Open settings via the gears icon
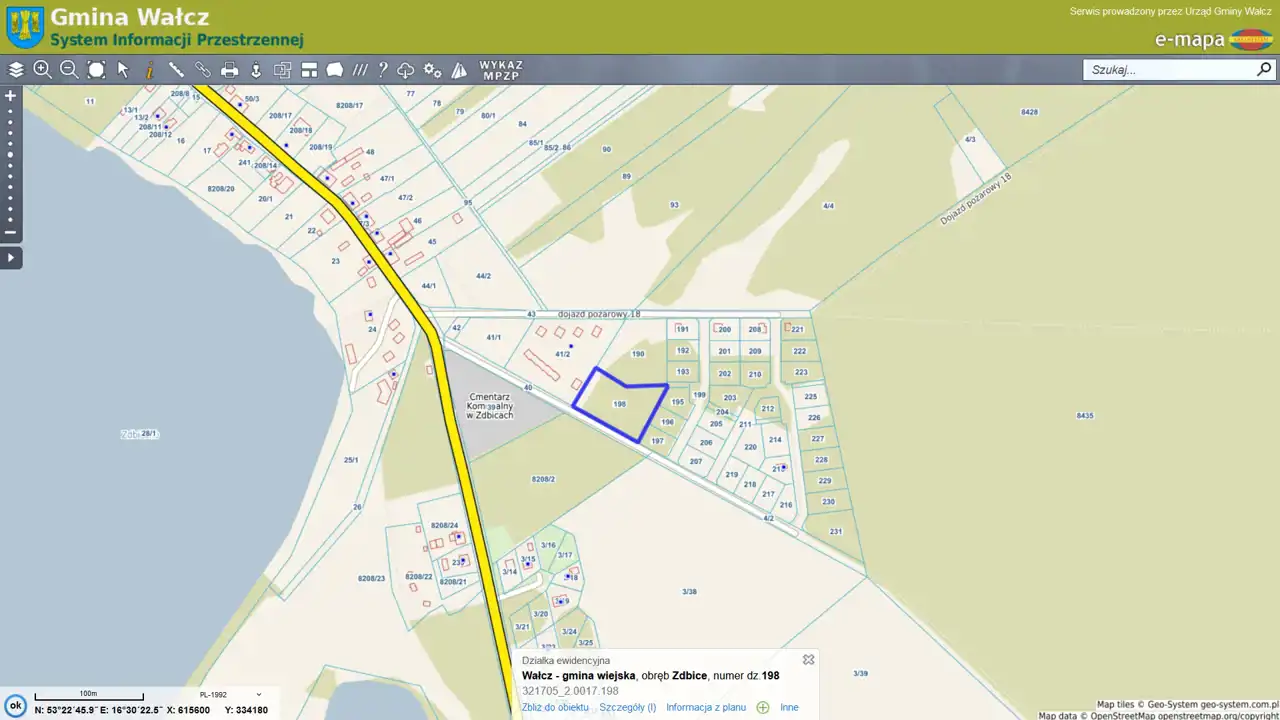Image resolution: width=1280 pixels, height=720 pixels. (432, 70)
